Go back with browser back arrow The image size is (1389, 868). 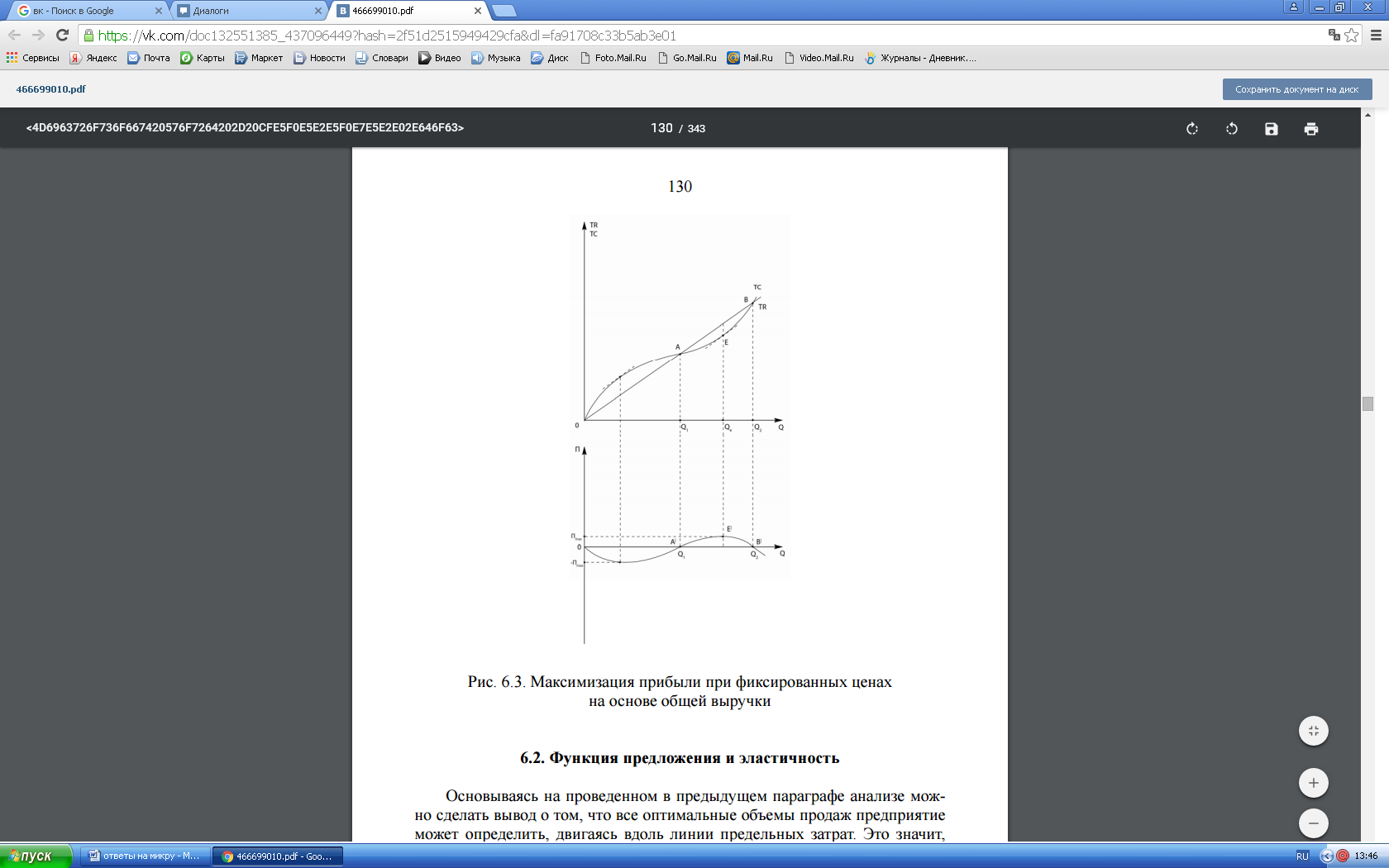[14, 35]
